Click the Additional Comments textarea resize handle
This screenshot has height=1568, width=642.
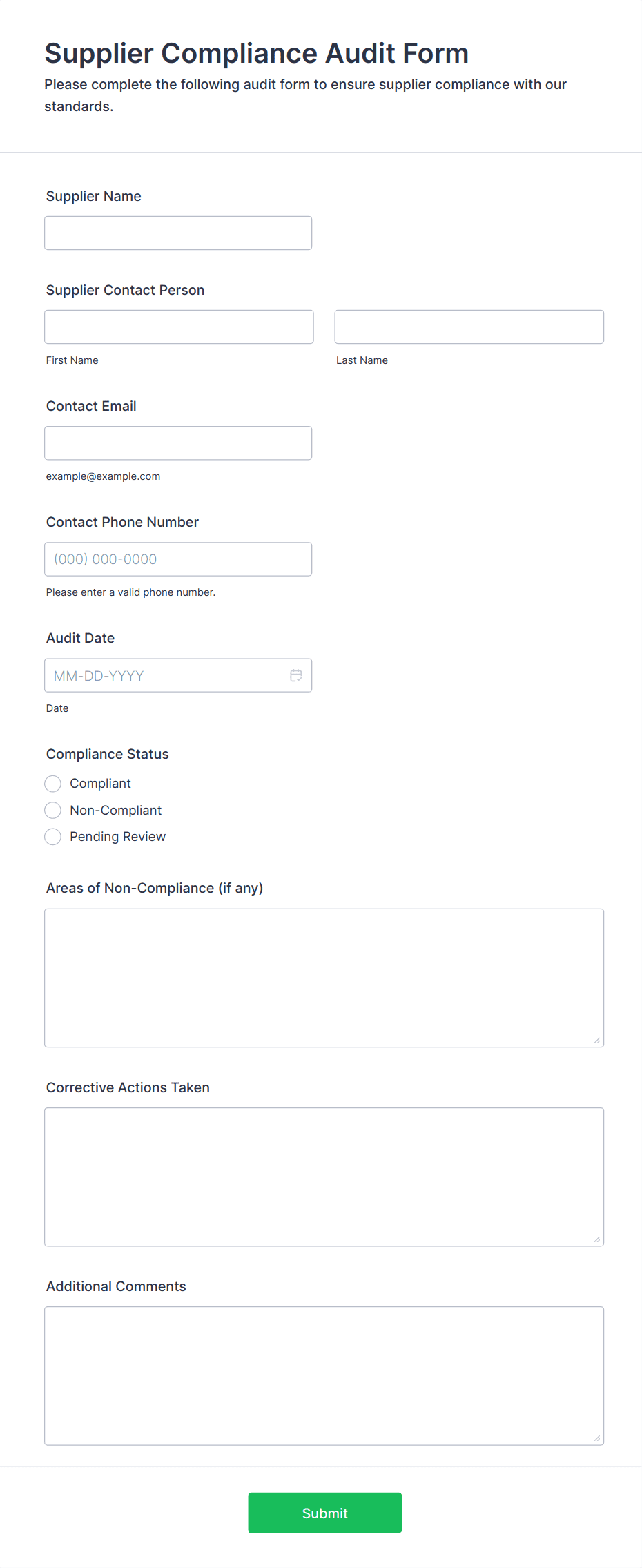tap(597, 1438)
